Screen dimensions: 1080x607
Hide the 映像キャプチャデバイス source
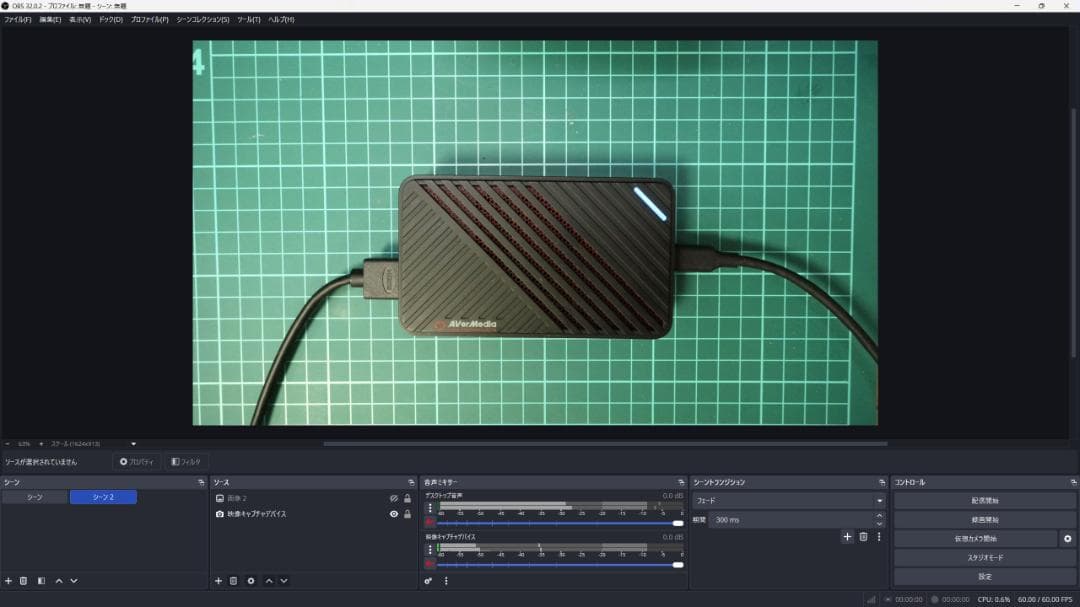pos(394,514)
